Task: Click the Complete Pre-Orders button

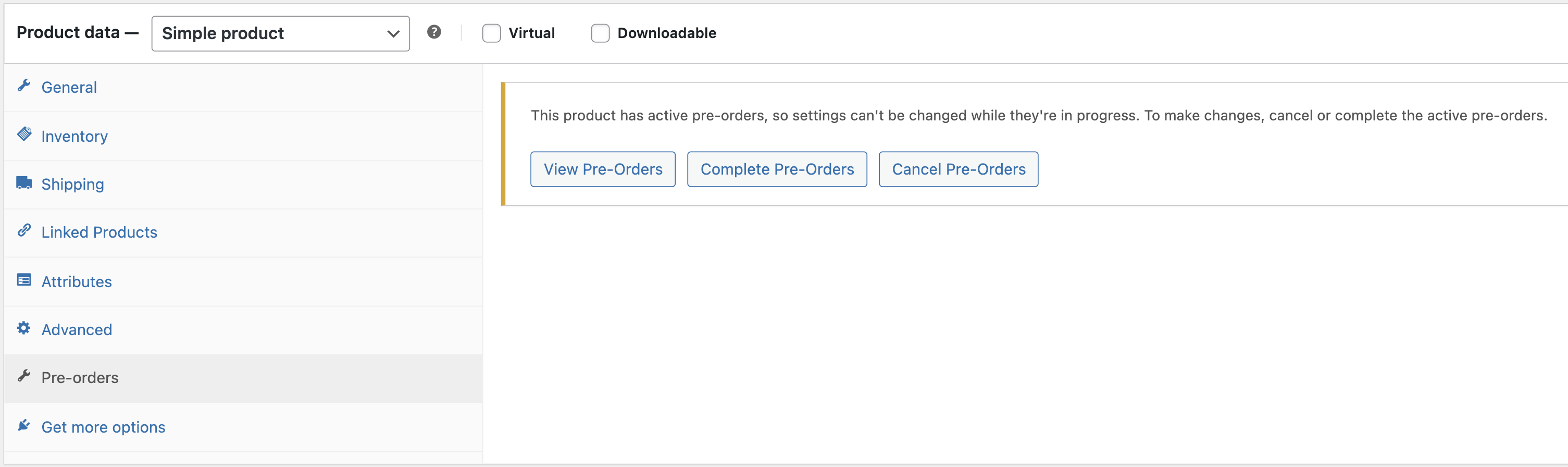Action: (777, 169)
